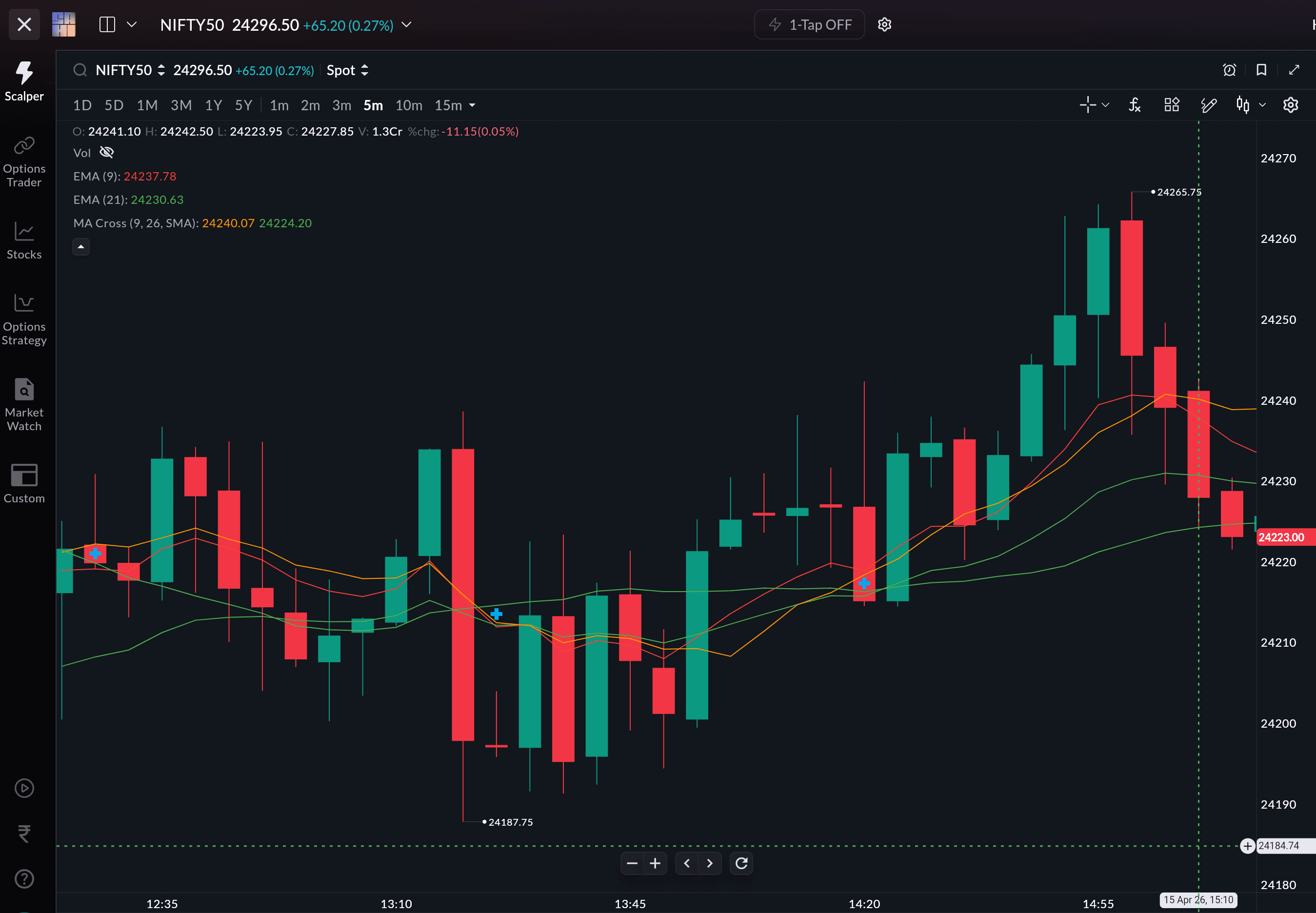Select the 1D chart range
1316x913 pixels.
tap(82, 105)
